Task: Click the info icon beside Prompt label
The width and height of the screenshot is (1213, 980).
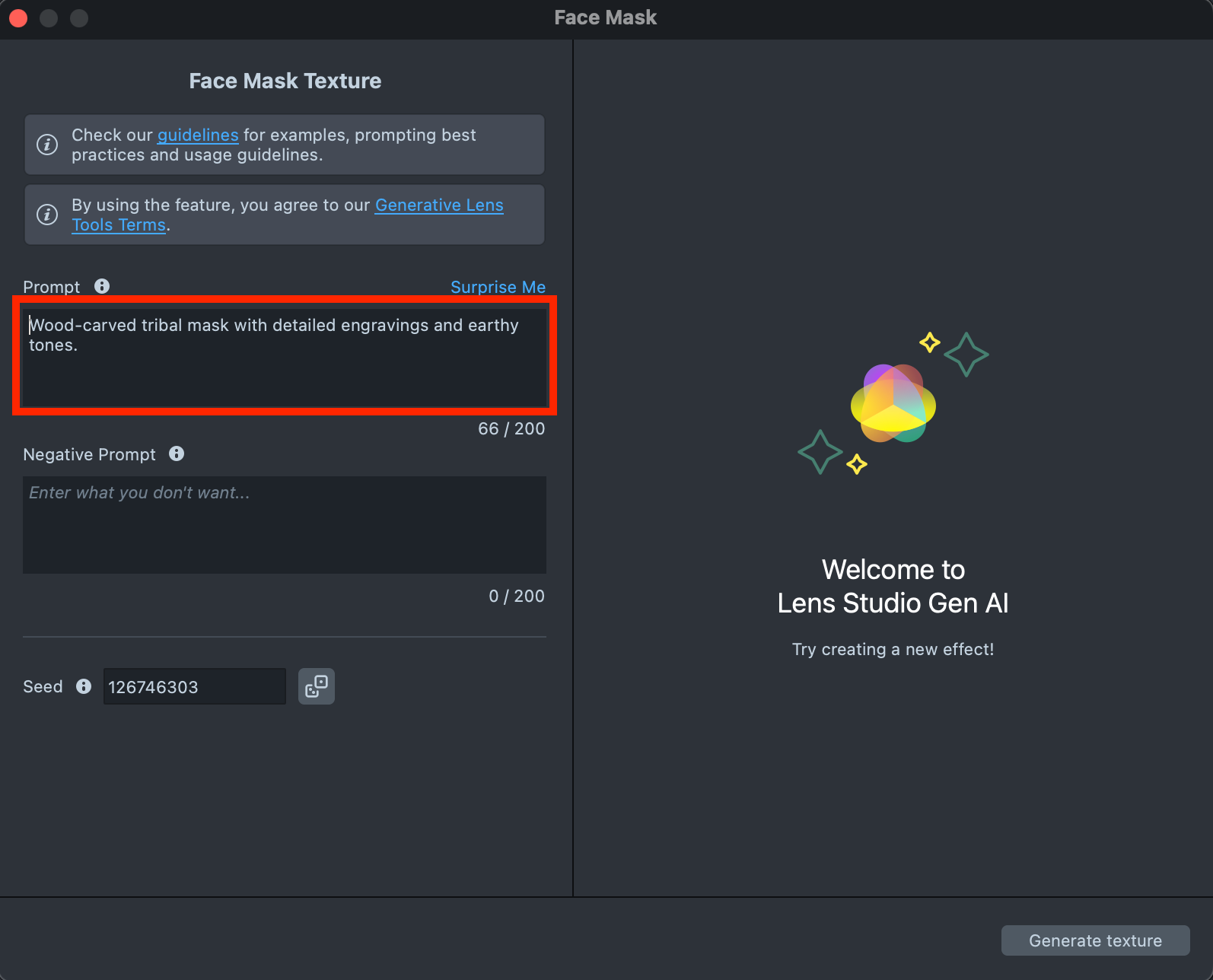Action: [102, 286]
